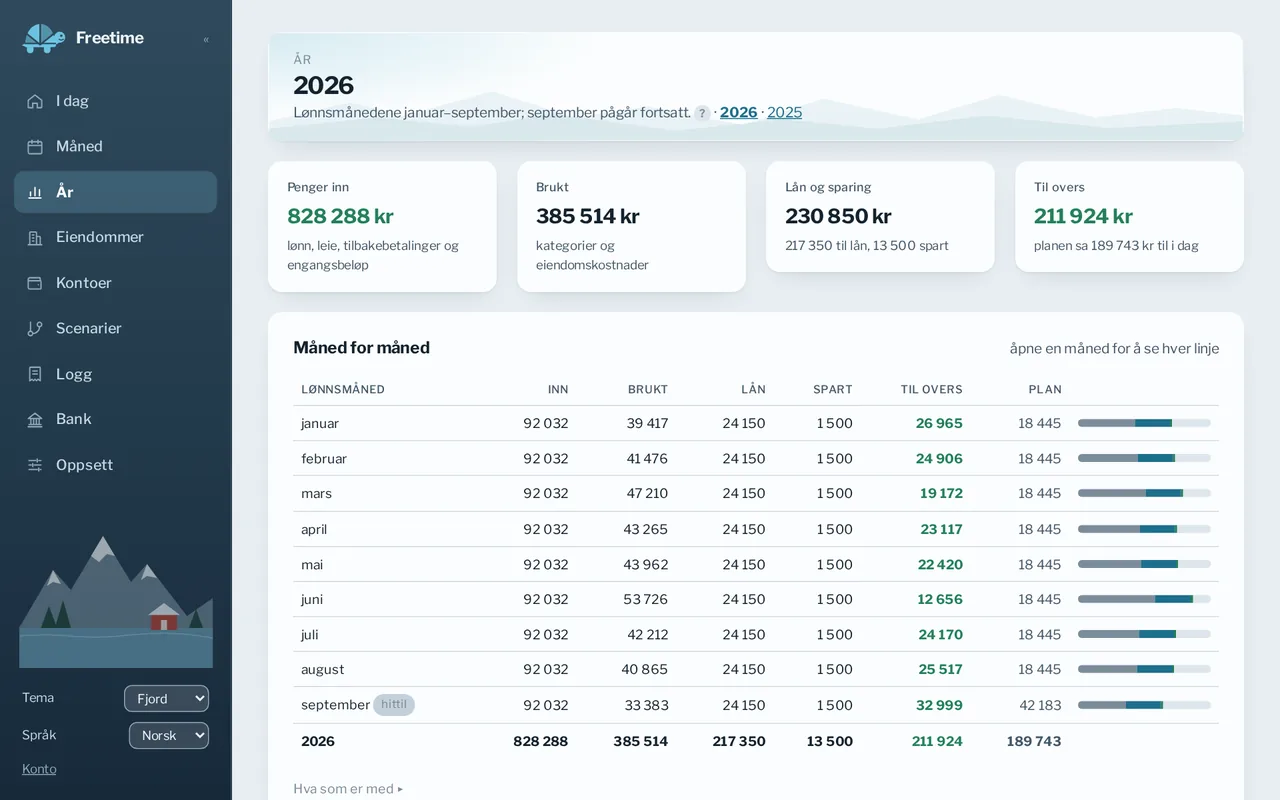Click the bank building icon
The image size is (1280, 800).
(35, 420)
